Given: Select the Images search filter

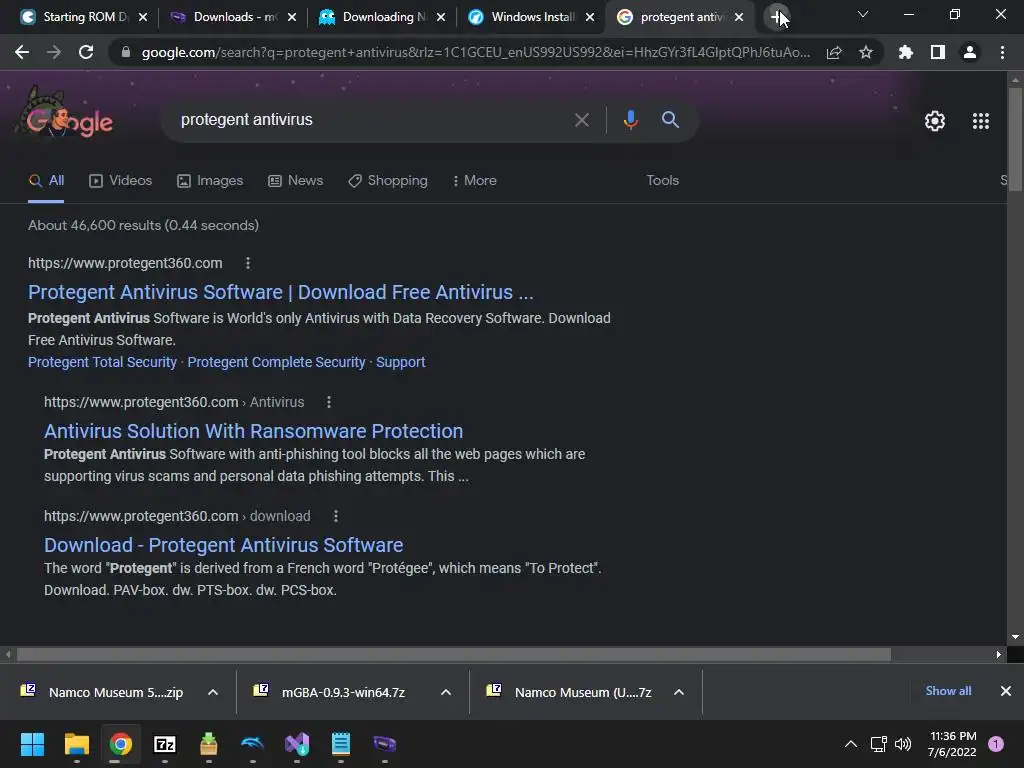Looking at the screenshot, I should click(210, 181).
